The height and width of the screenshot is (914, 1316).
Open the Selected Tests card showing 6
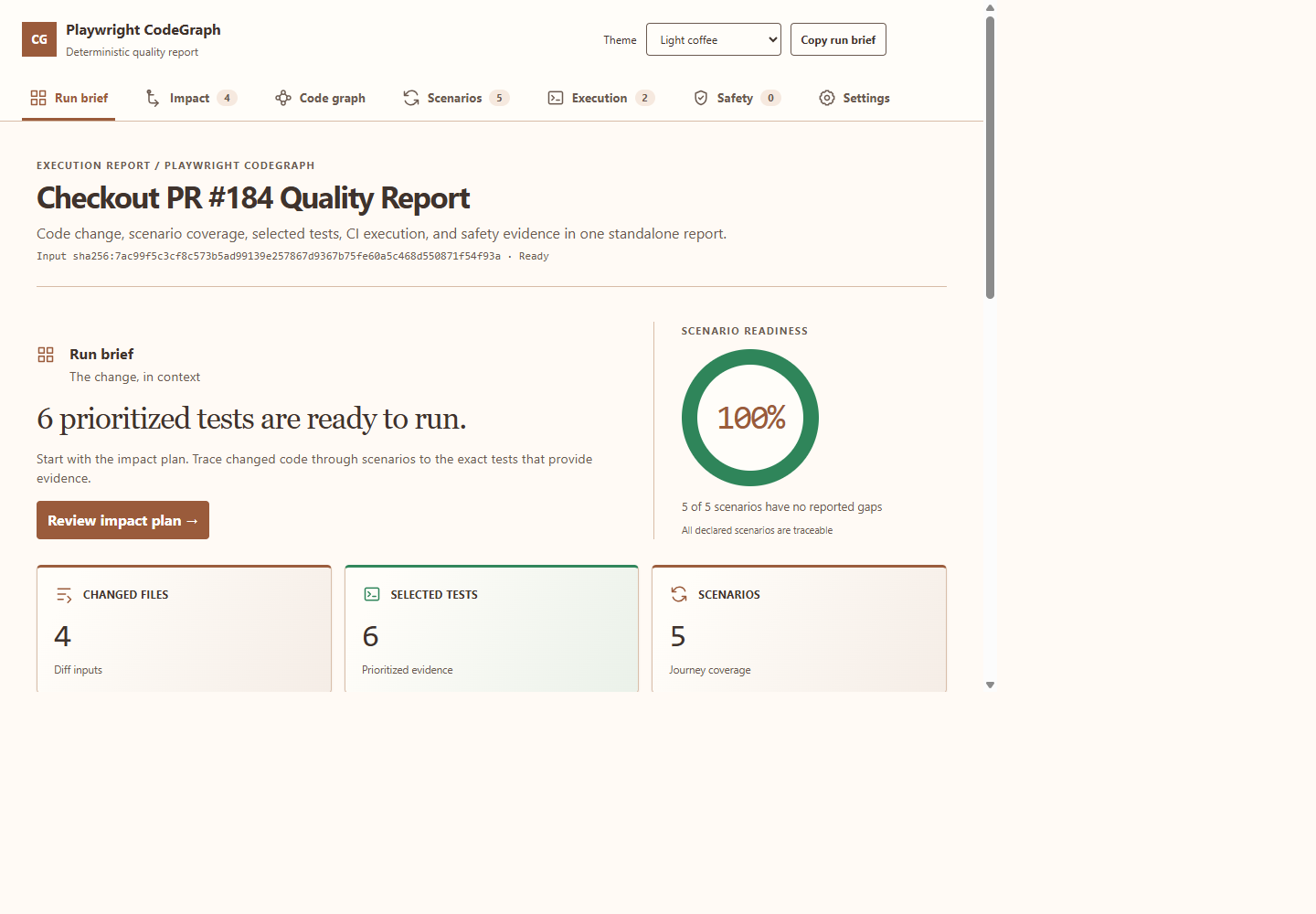(492, 629)
